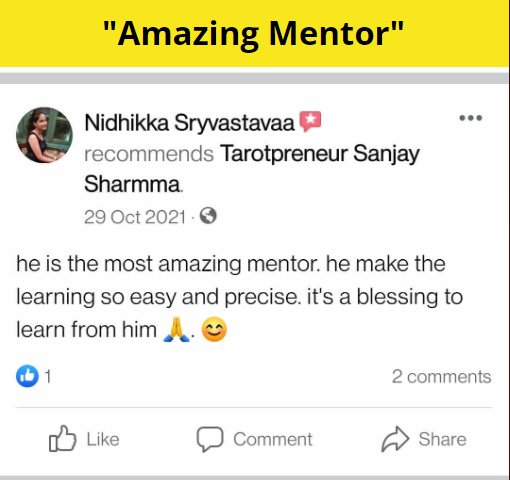Open the 29 Oct 2021 post timestamp
The height and width of the screenshot is (480, 510).
click(x=135, y=217)
